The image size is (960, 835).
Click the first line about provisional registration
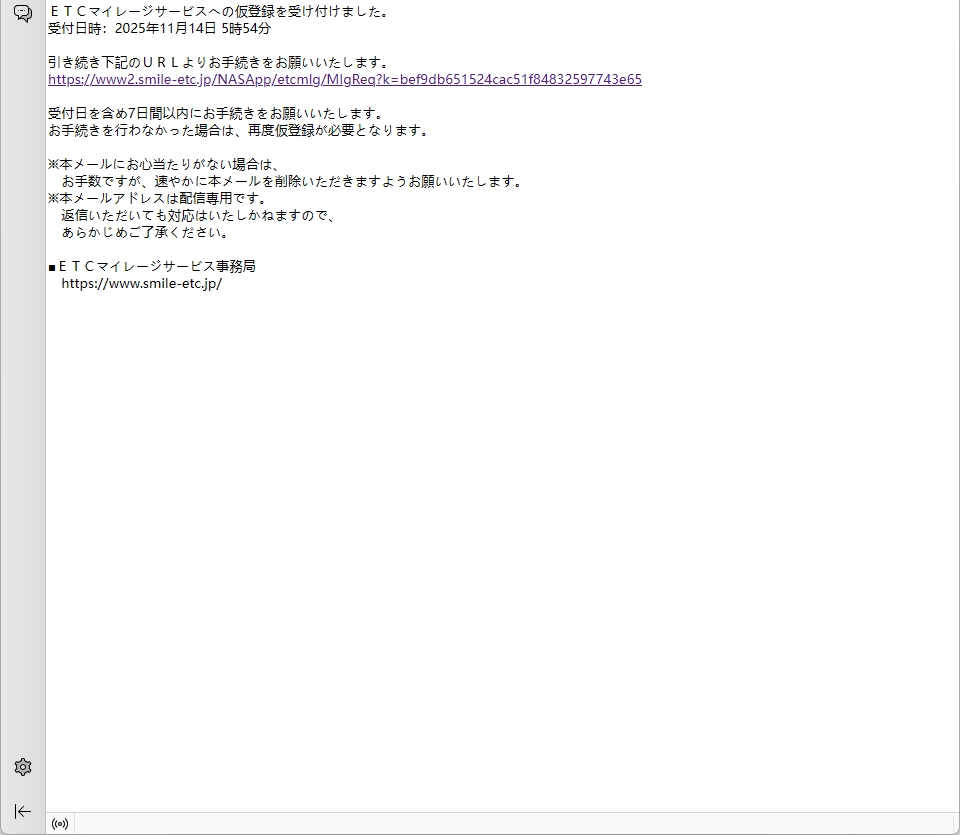[218, 12]
